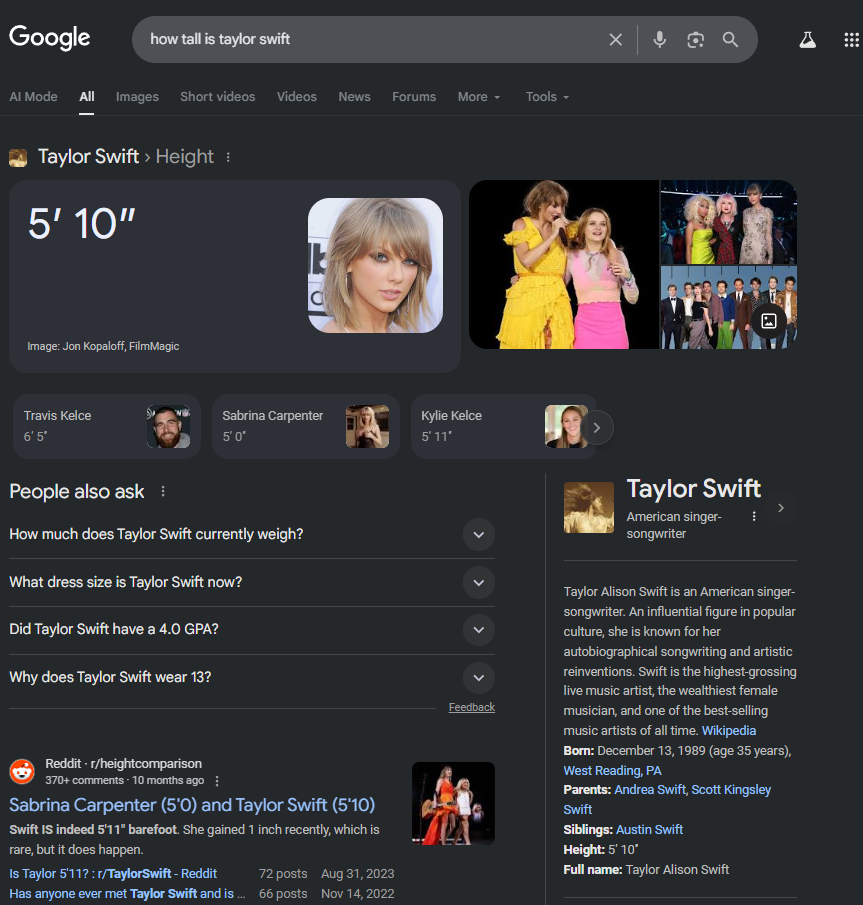Click 'Reddit · r/heightcomparison' source text
The width and height of the screenshot is (863, 905).
124,764
